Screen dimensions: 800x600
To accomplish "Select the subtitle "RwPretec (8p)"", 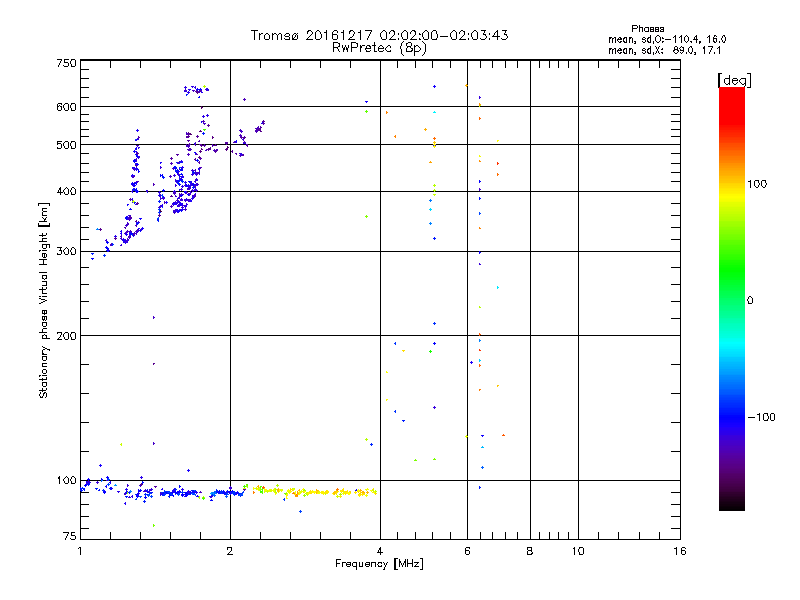I will pyautogui.click(x=379, y=48).
